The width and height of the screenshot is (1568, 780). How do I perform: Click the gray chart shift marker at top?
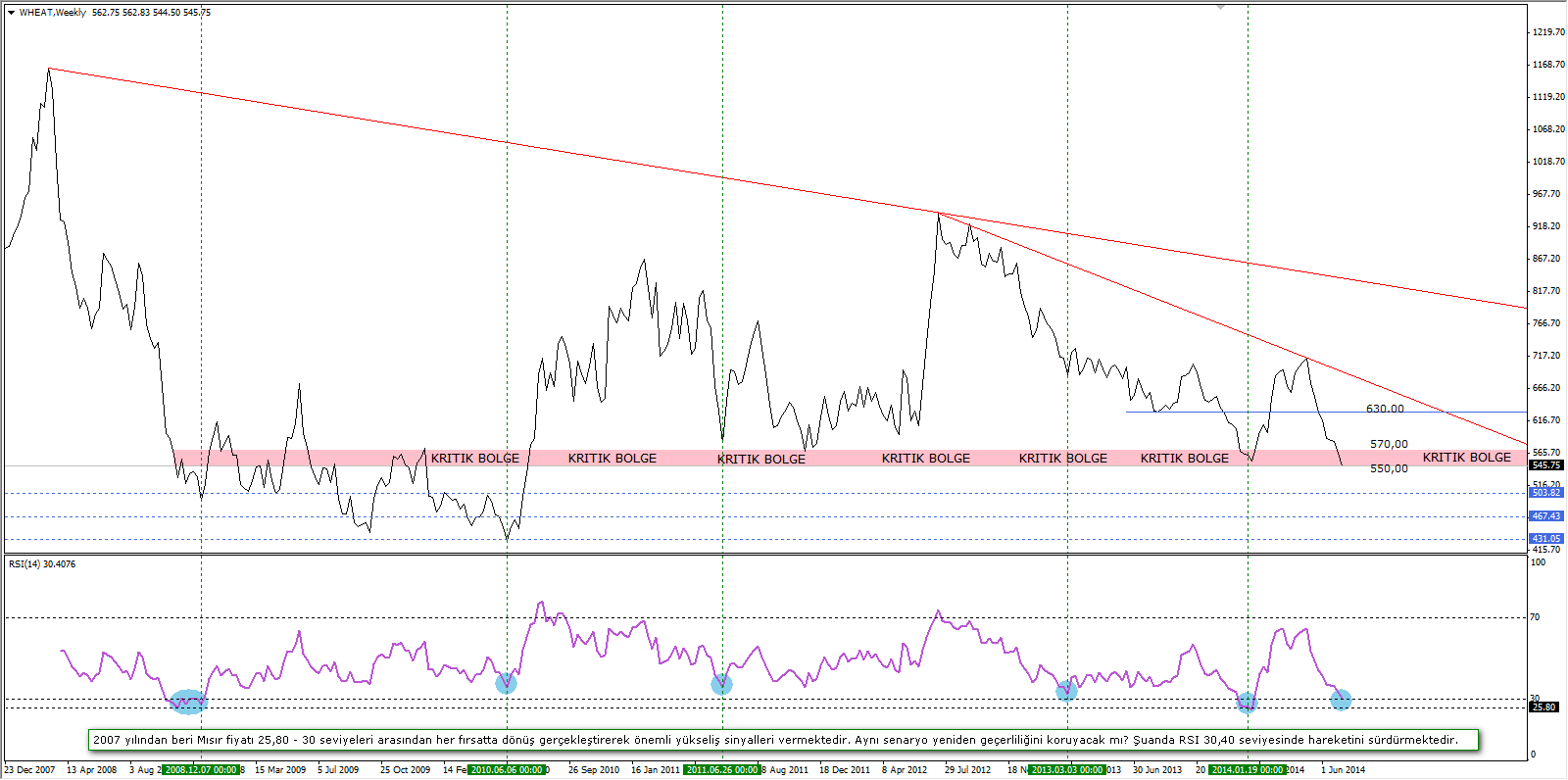[x=1220, y=7]
